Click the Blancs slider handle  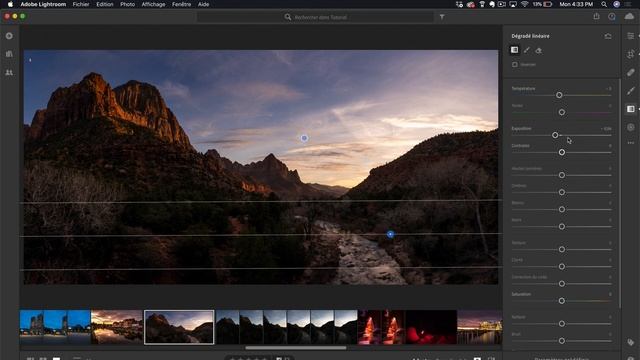pos(562,209)
